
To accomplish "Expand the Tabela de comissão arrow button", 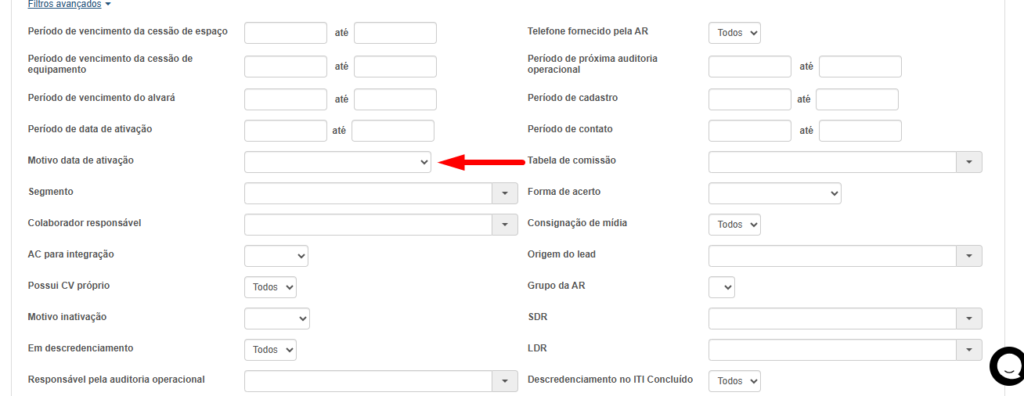I will pos(969,162).
